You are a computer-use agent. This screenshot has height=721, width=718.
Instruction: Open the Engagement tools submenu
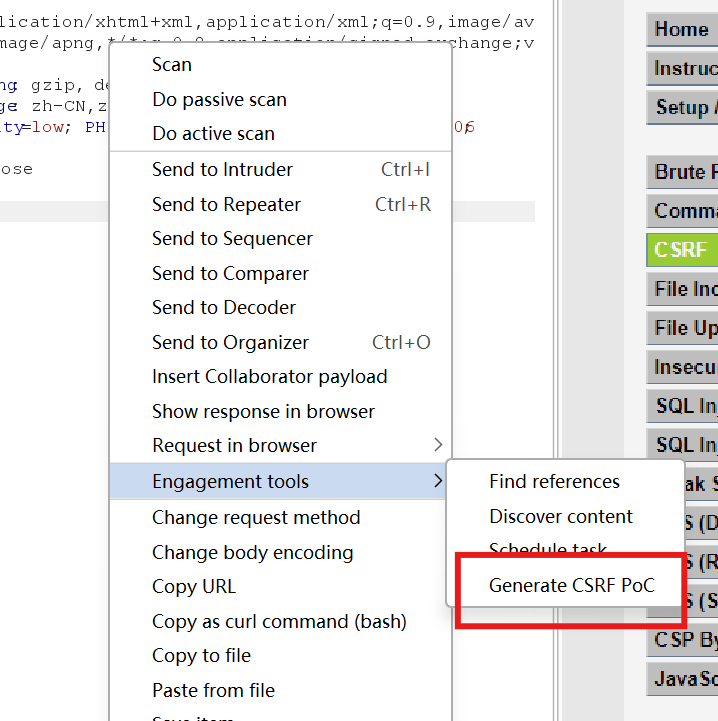tap(231, 482)
